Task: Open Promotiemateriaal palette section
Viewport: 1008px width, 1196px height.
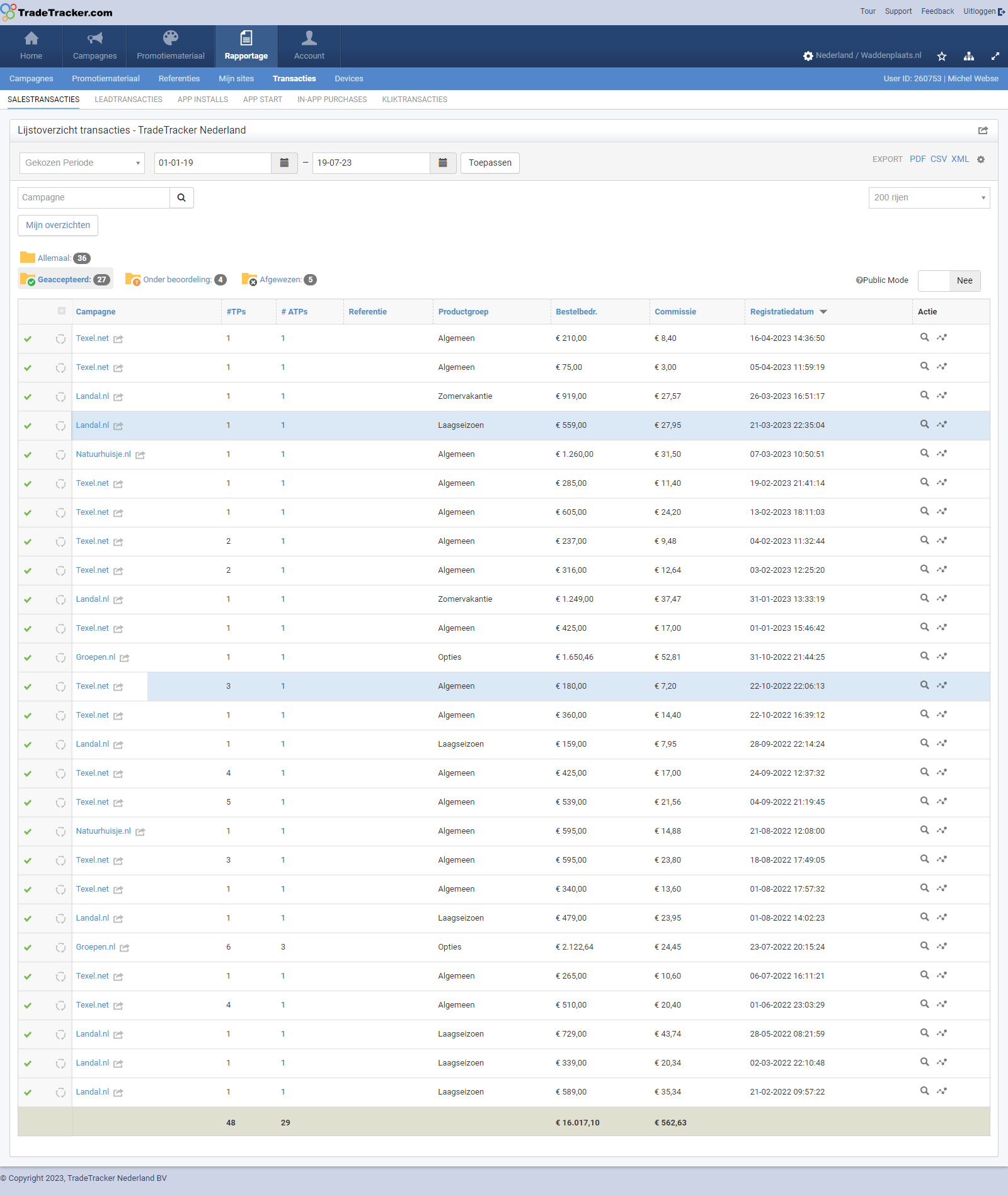Action: point(171,46)
